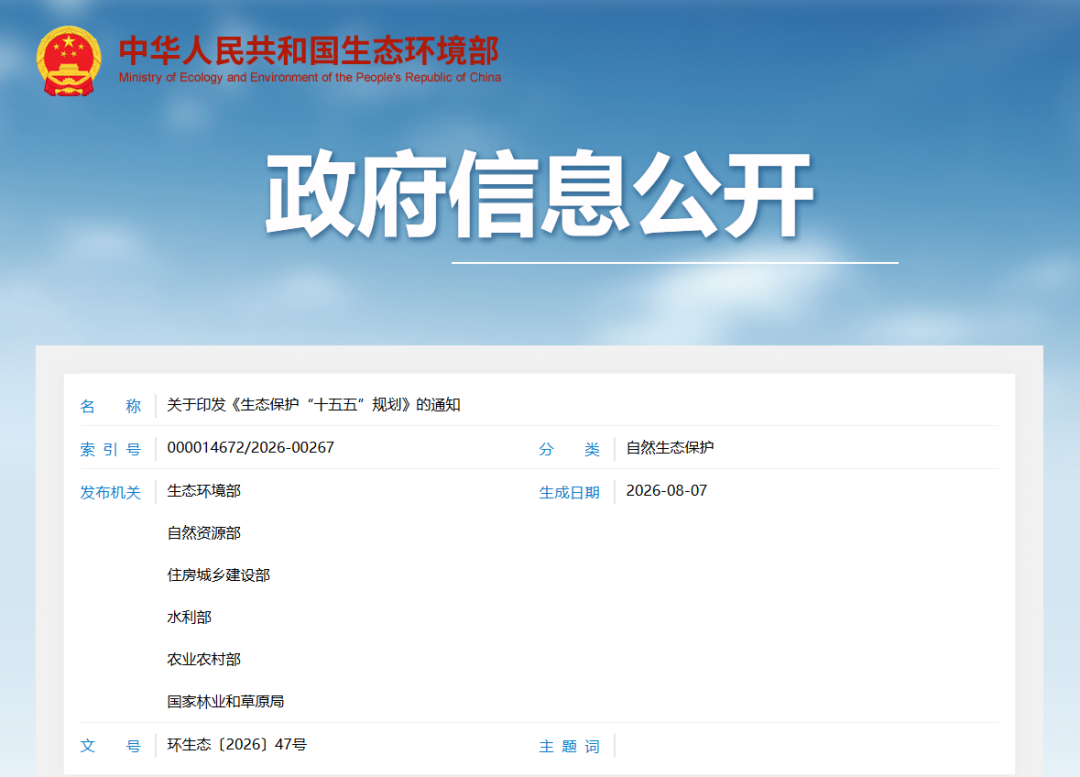Select document number 环生态〔2026〕47号
Screen dimensions: 1080x777
coord(237,745)
